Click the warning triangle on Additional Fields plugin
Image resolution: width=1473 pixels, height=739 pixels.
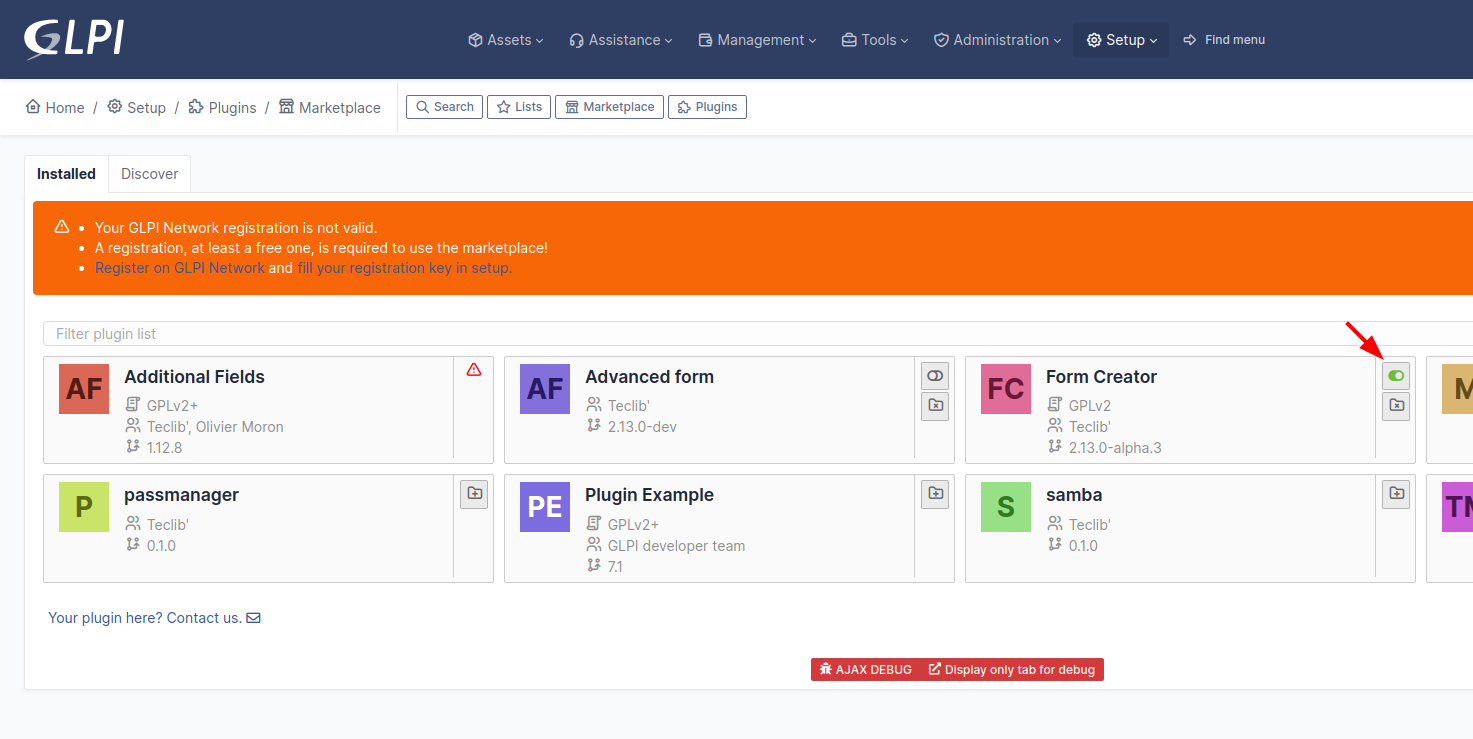coord(473,369)
